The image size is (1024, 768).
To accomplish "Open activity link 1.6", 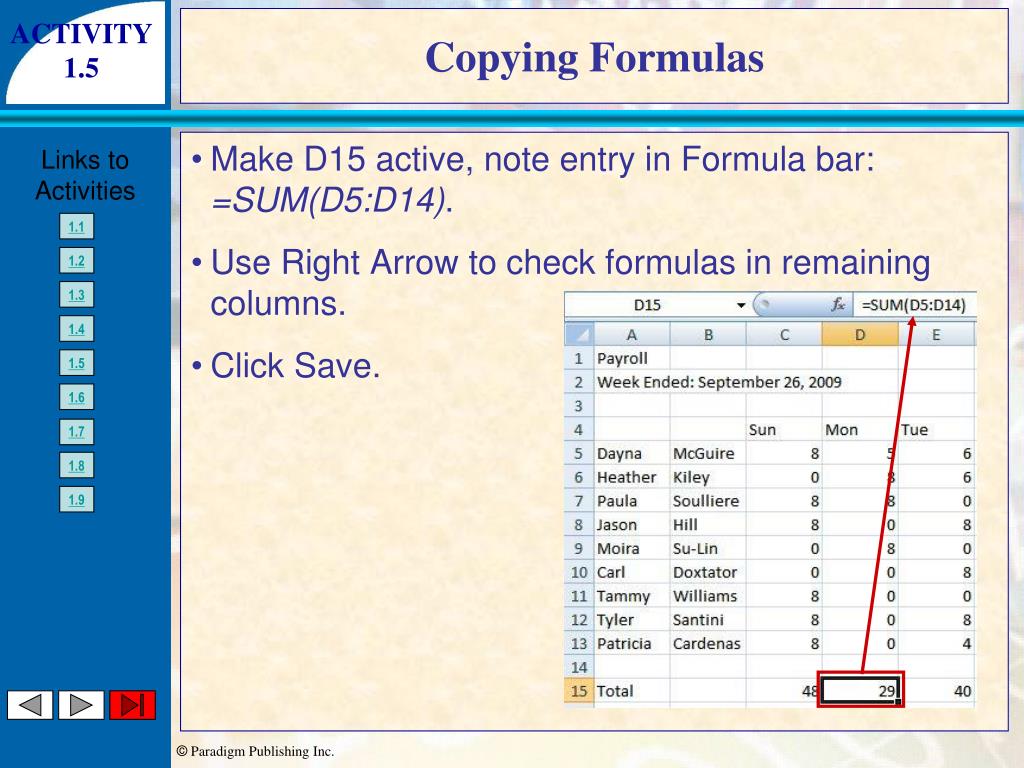I will [76, 397].
